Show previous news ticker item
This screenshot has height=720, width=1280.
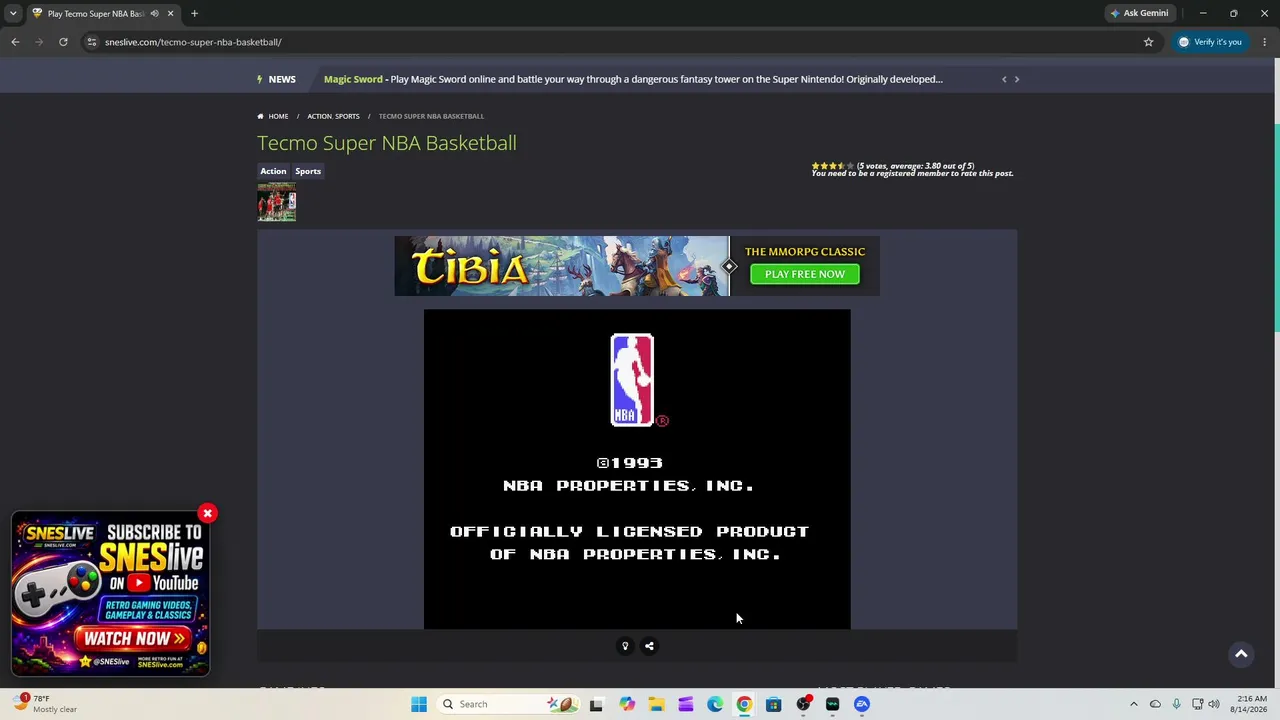(x=1004, y=79)
